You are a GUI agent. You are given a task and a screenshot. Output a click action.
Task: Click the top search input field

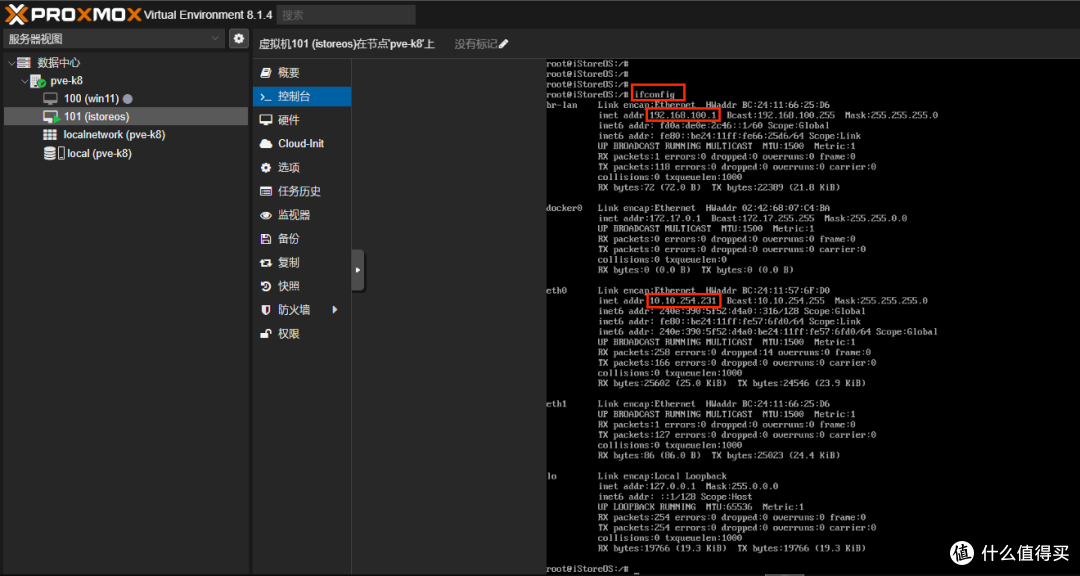pos(346,14)
